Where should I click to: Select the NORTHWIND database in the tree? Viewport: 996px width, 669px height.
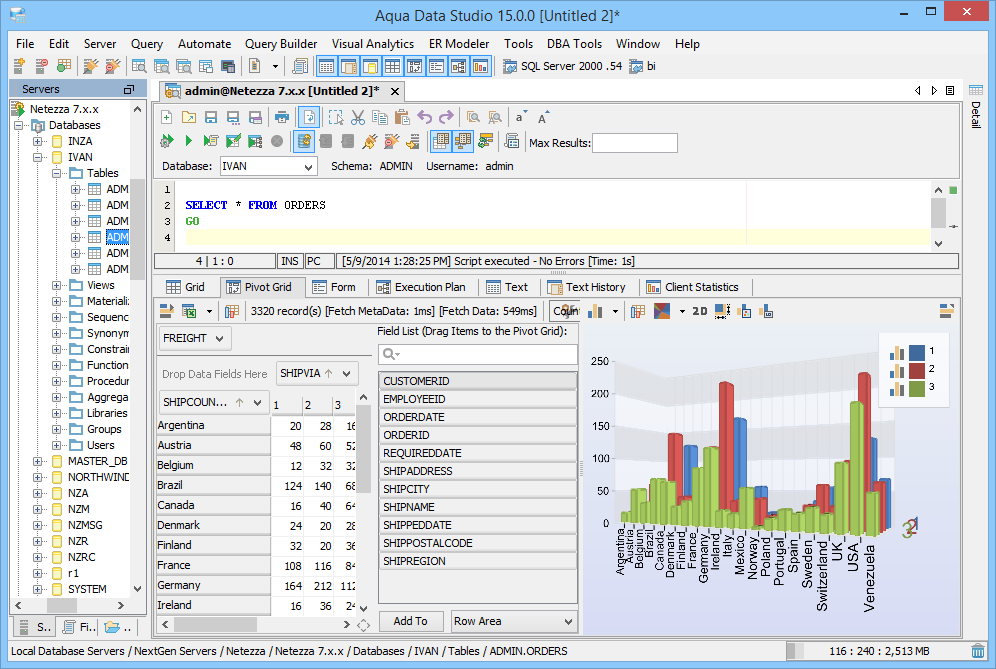pyautogui.click(x=98, y=477)
